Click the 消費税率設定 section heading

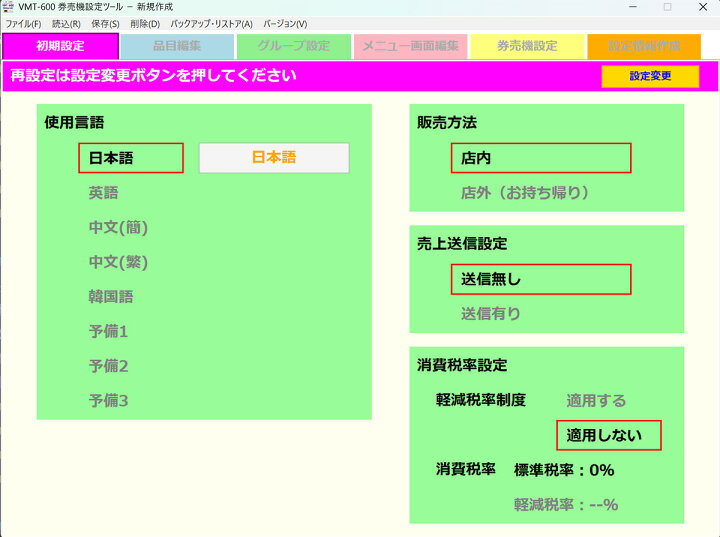pos(462,365)
